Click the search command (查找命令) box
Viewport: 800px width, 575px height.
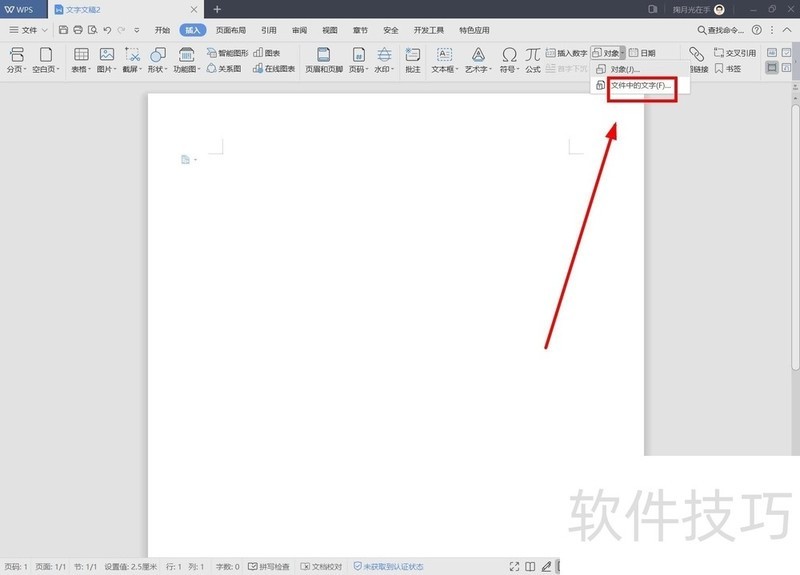720,30
